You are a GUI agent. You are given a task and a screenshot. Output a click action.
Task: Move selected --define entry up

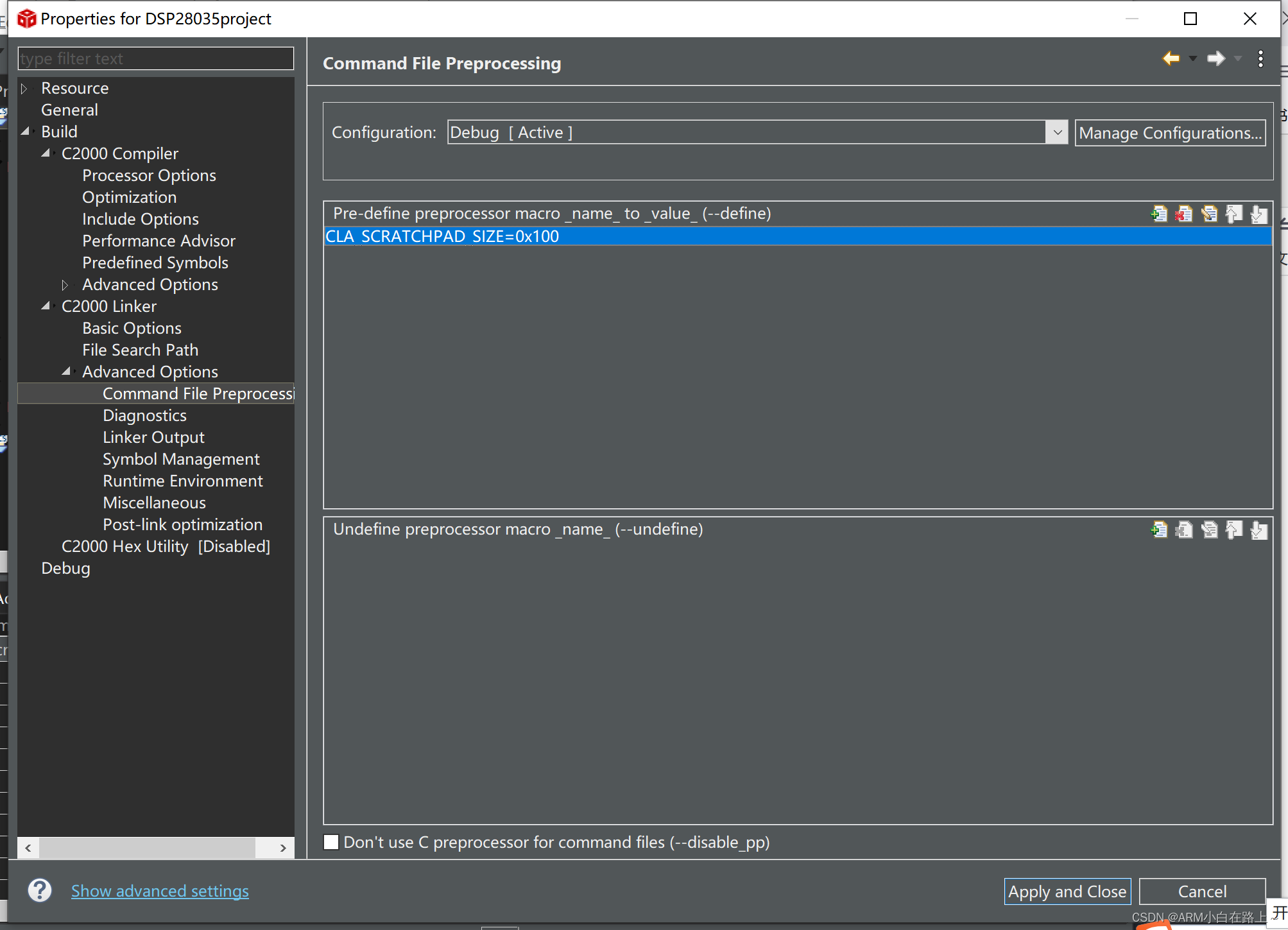pos(1234,214)
